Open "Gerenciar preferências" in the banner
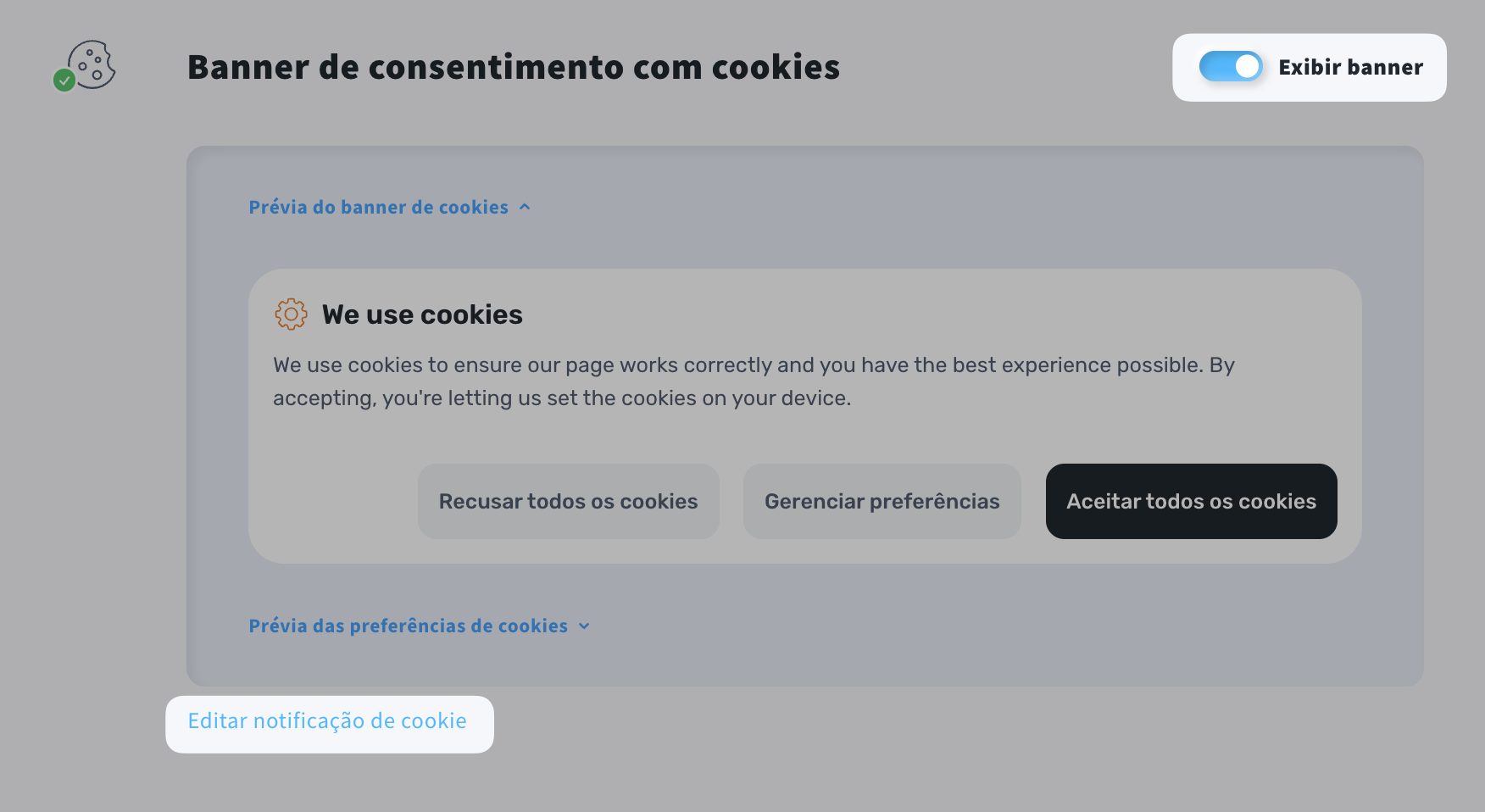 click(x=882, y=501)
